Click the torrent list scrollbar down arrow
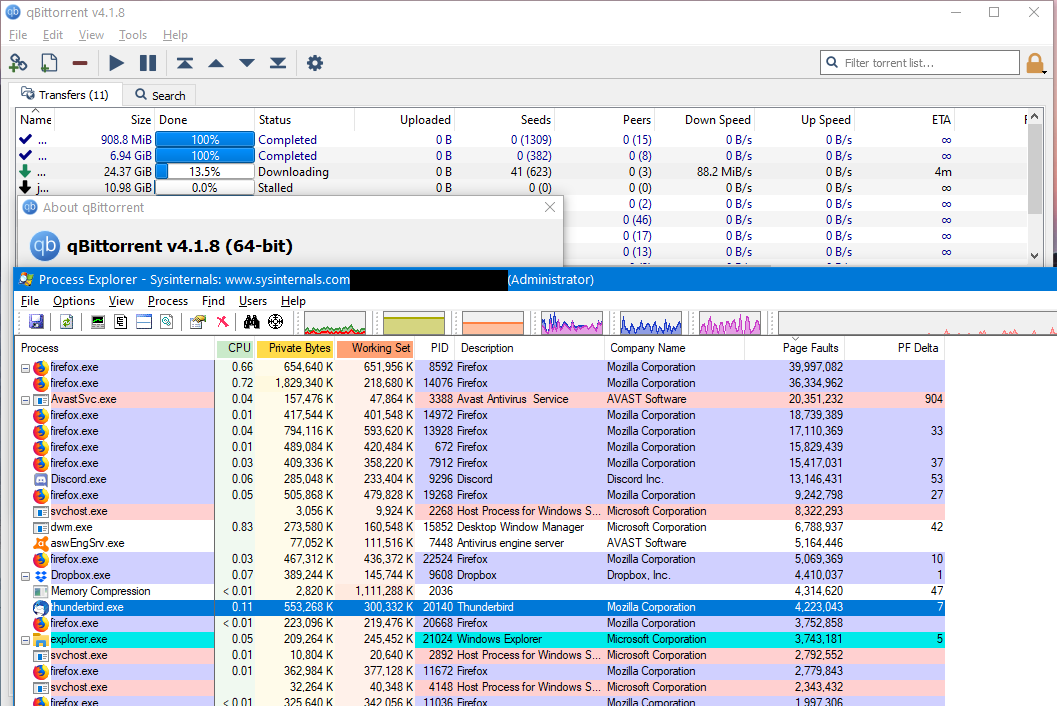This screenshot has width=1057, height=706. click(1035, 256)
